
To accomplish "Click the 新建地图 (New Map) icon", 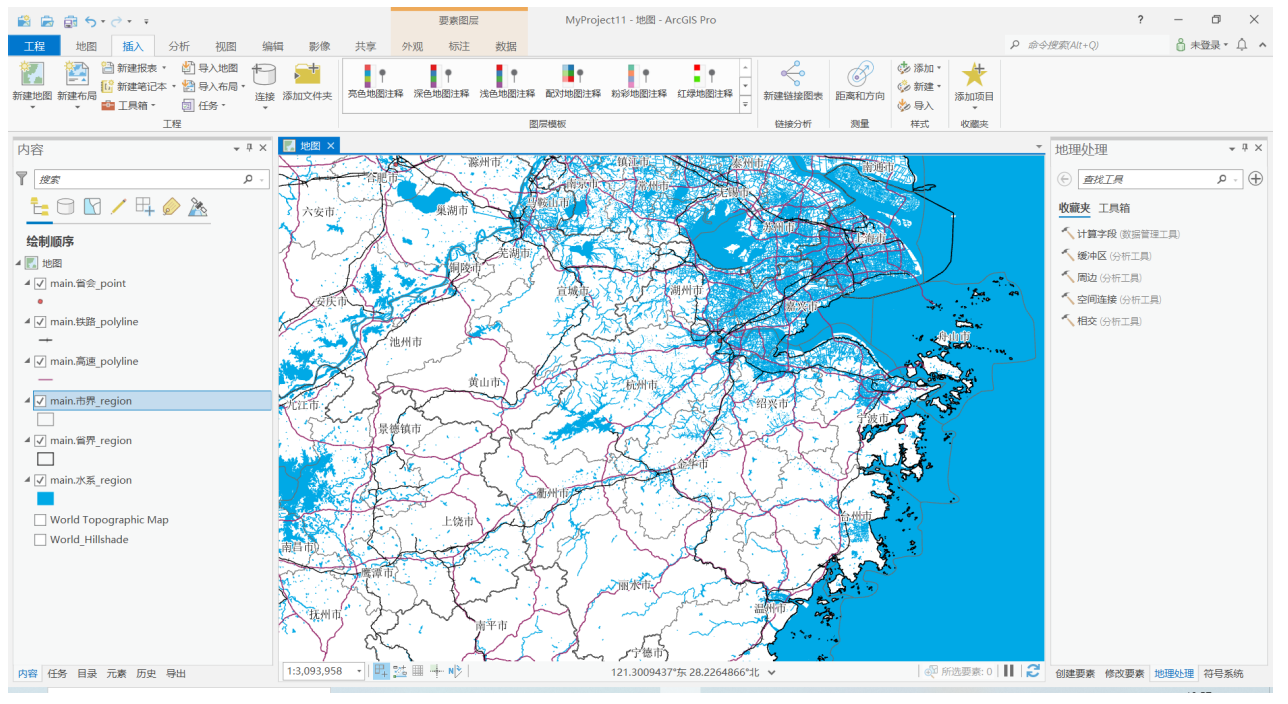I will click(x=31, y=74).
